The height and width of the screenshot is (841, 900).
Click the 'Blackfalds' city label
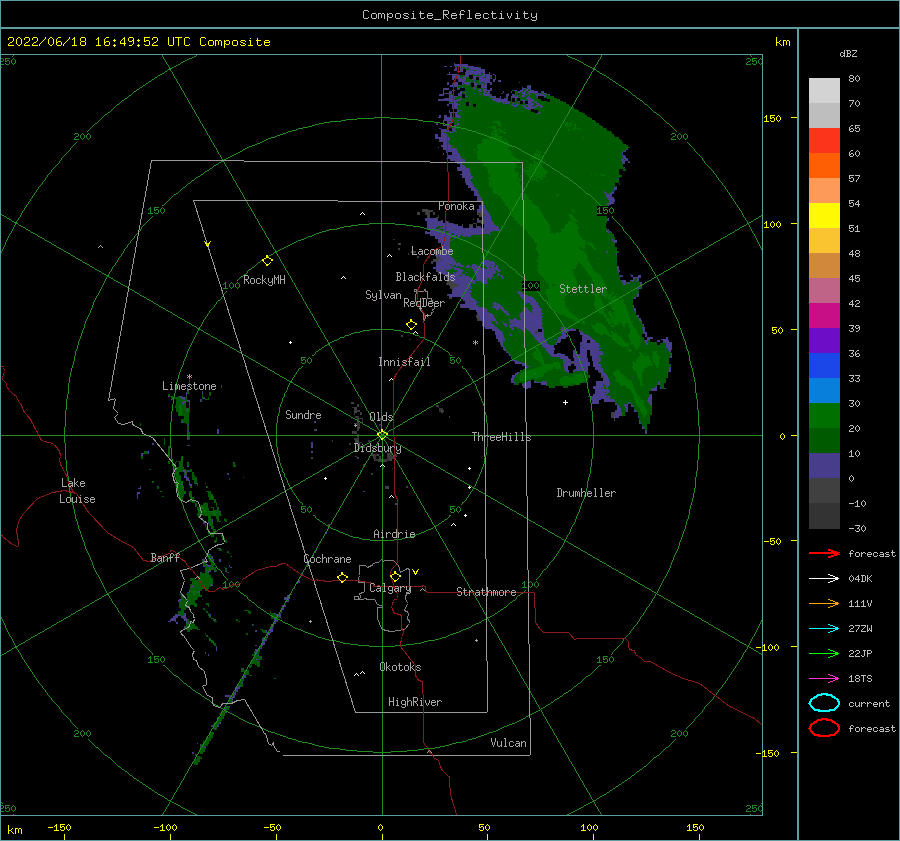(425, 277)
